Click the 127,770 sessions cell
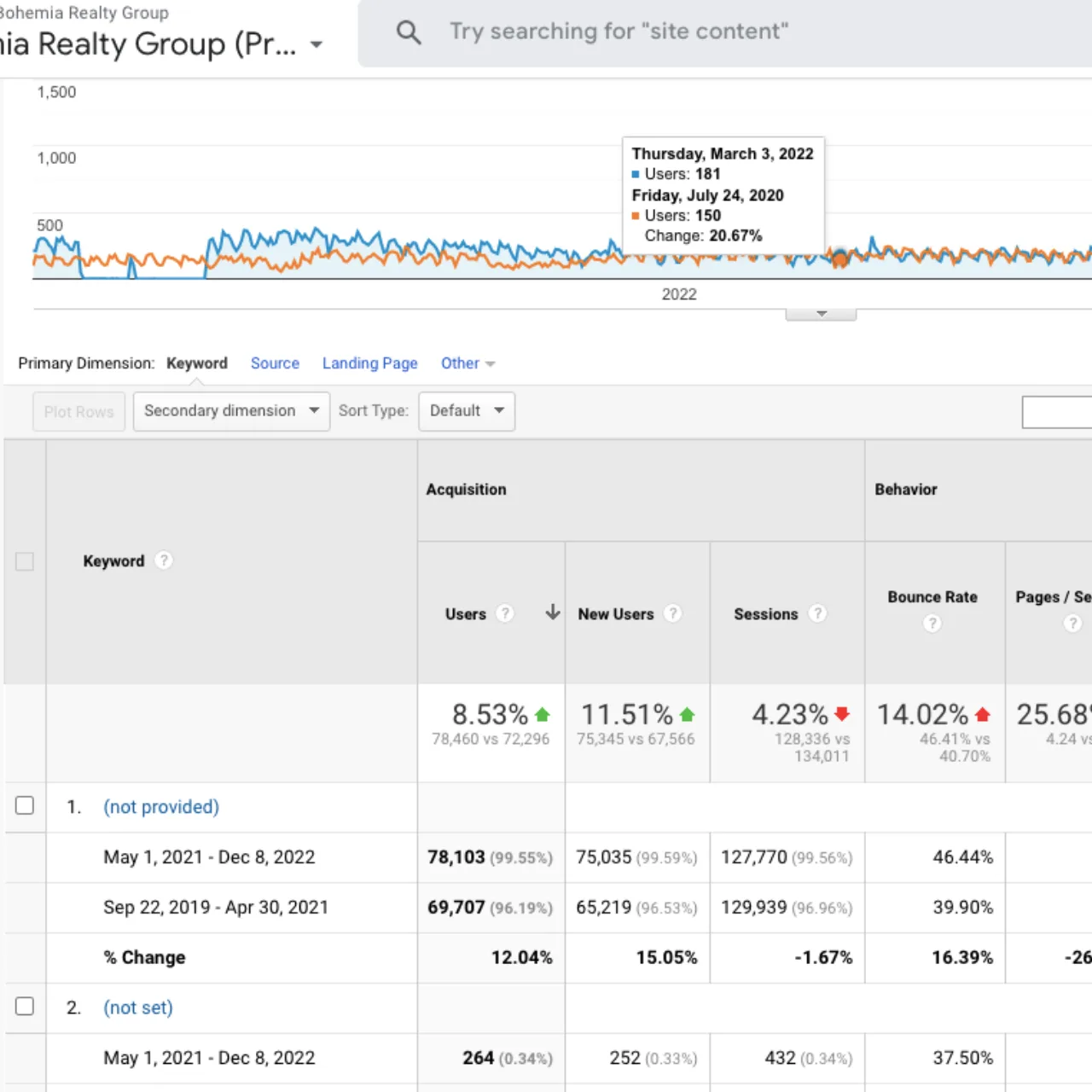Screen dimensions: 1092x1092 click(x=787, y=857)
